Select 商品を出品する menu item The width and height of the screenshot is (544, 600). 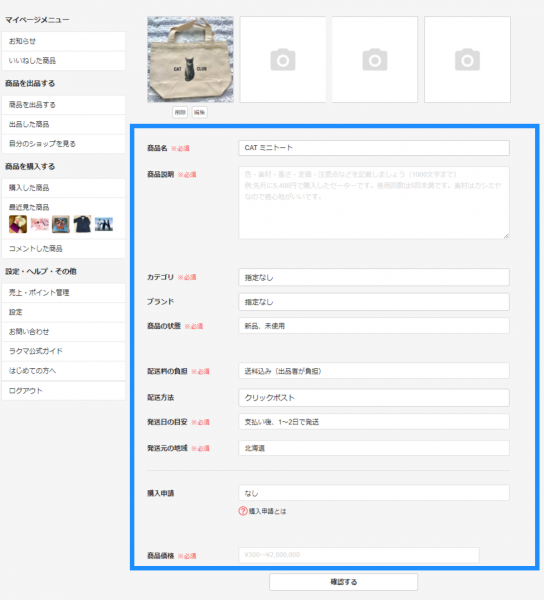coord(64,105)
